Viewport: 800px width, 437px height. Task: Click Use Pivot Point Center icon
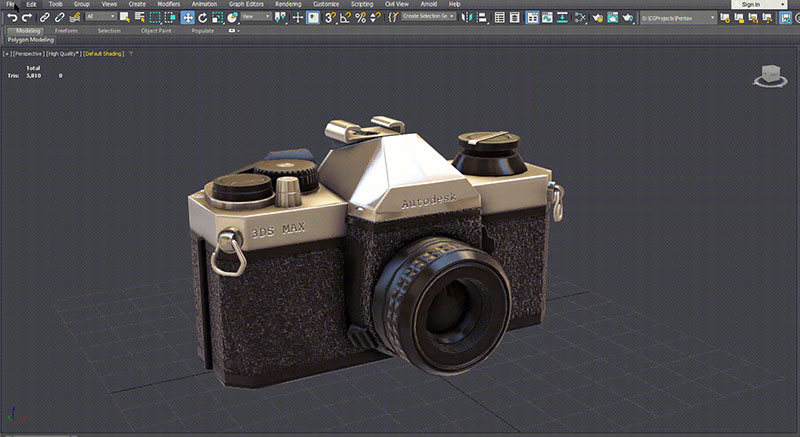[280, 18]
